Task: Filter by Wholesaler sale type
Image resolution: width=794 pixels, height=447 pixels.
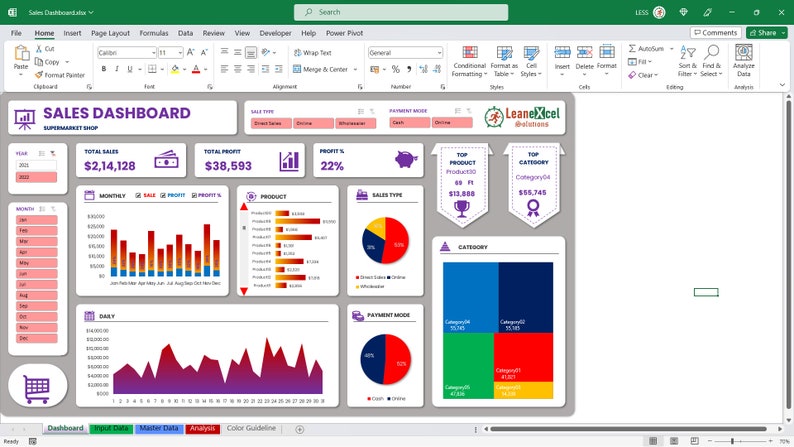Action: click(356, 123)
